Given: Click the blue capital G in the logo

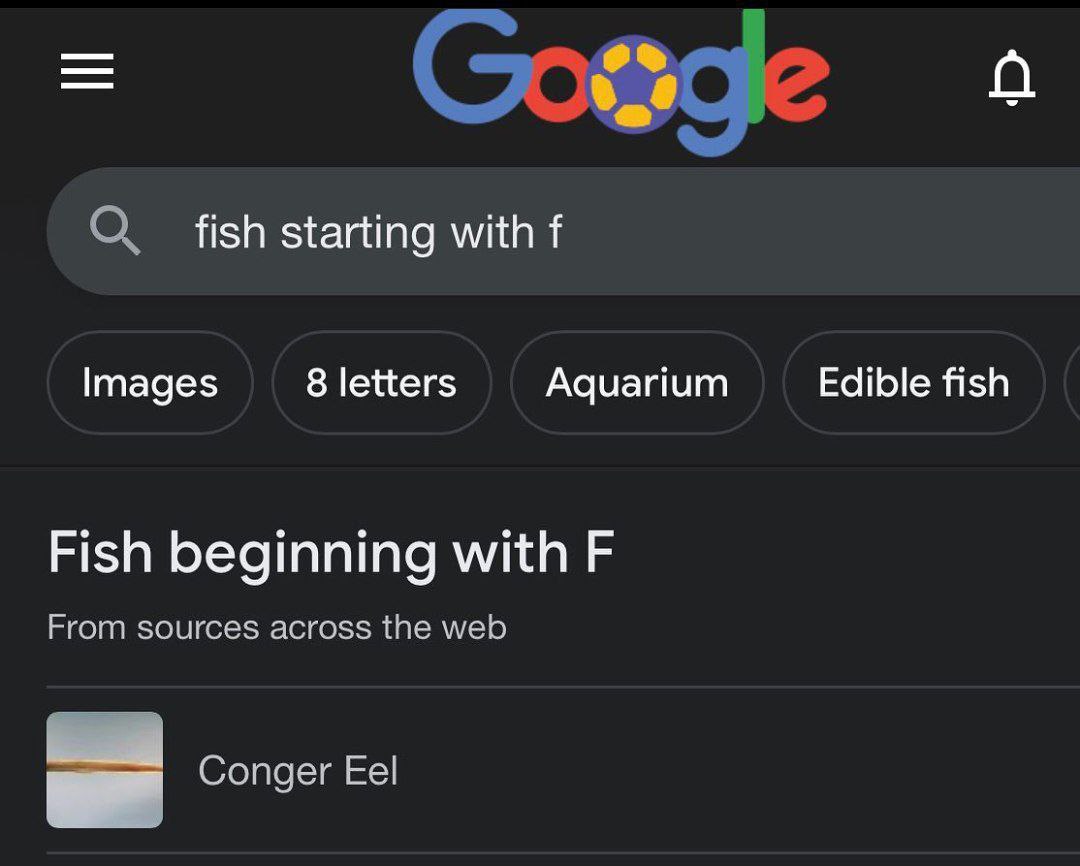Looking at the screenshot, I should pos(460,70).
